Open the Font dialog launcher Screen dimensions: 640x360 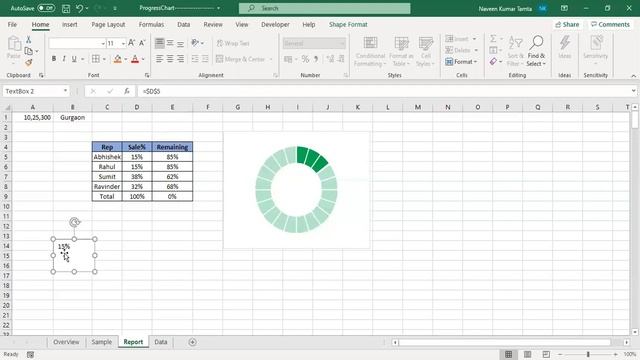click(147, 76)
